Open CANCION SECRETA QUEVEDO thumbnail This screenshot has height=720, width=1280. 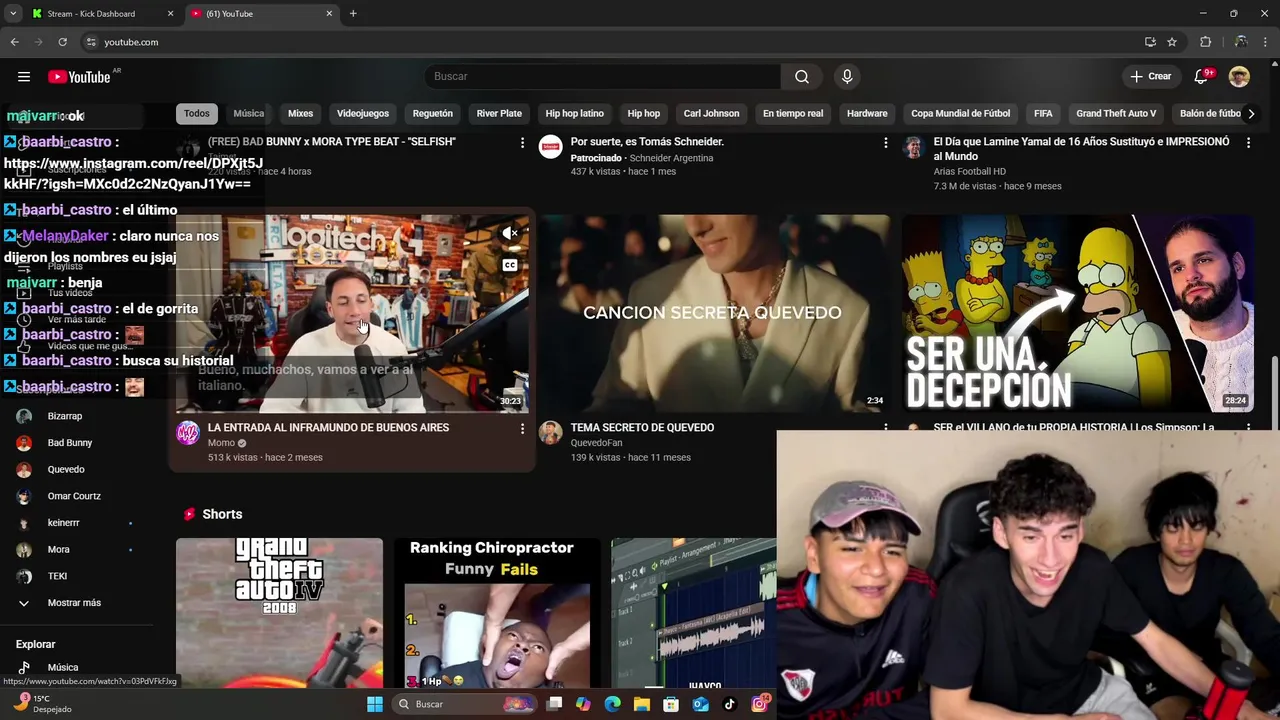[x=714, y=312]
